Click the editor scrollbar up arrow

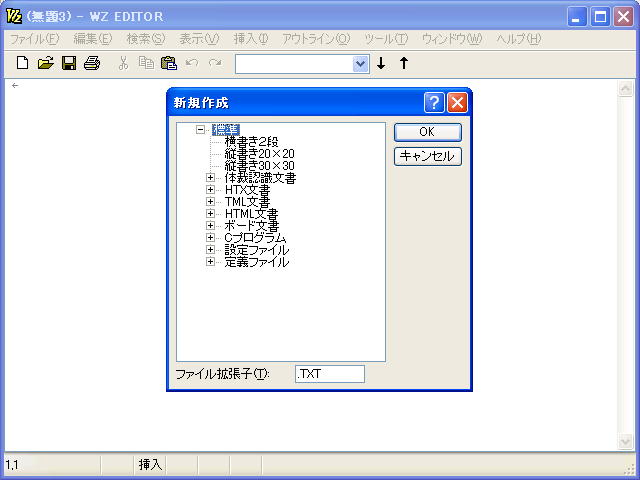coord(625,89)
